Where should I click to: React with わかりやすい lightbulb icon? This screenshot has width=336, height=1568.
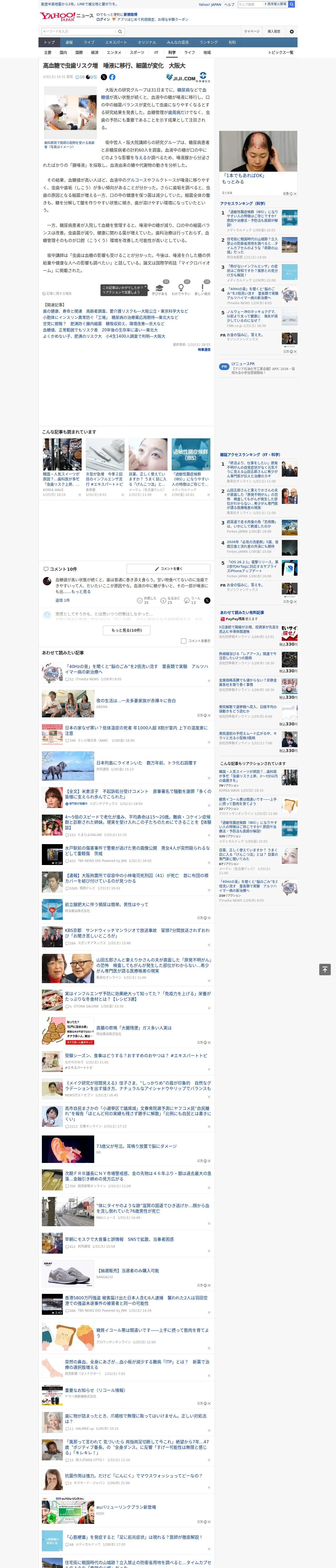click(181, 289)
